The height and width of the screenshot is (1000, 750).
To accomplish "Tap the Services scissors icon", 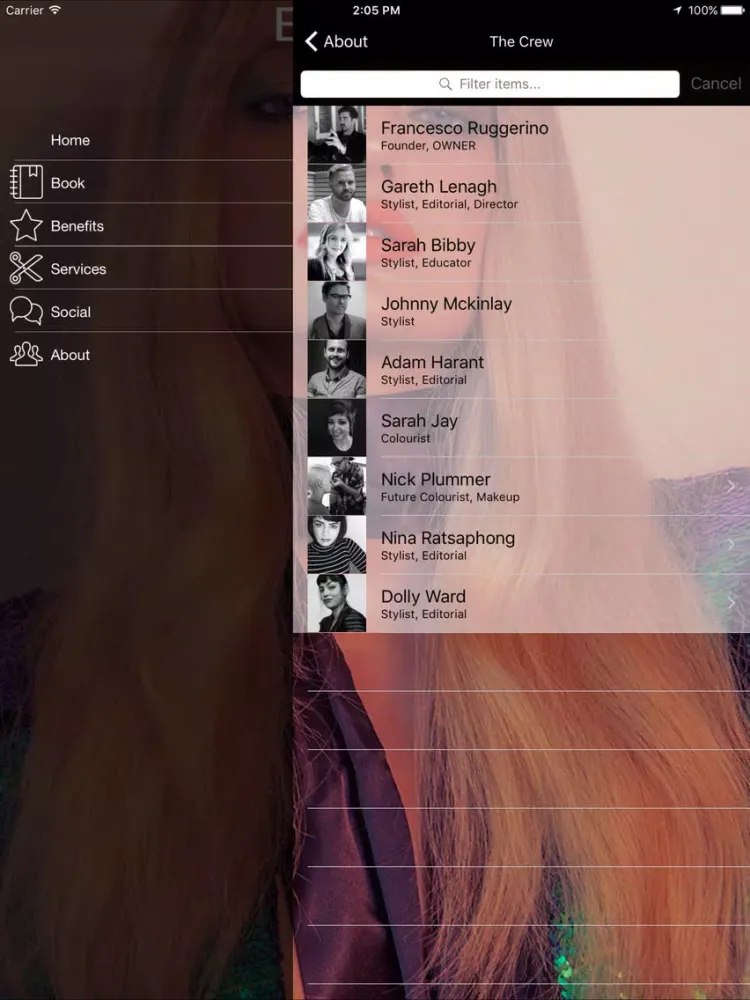I will coord(26,268).
